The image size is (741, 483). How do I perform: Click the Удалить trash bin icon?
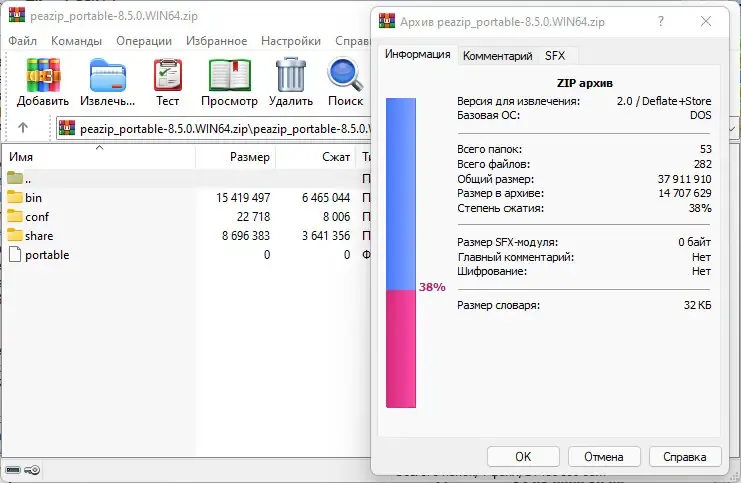pos(291,75)
